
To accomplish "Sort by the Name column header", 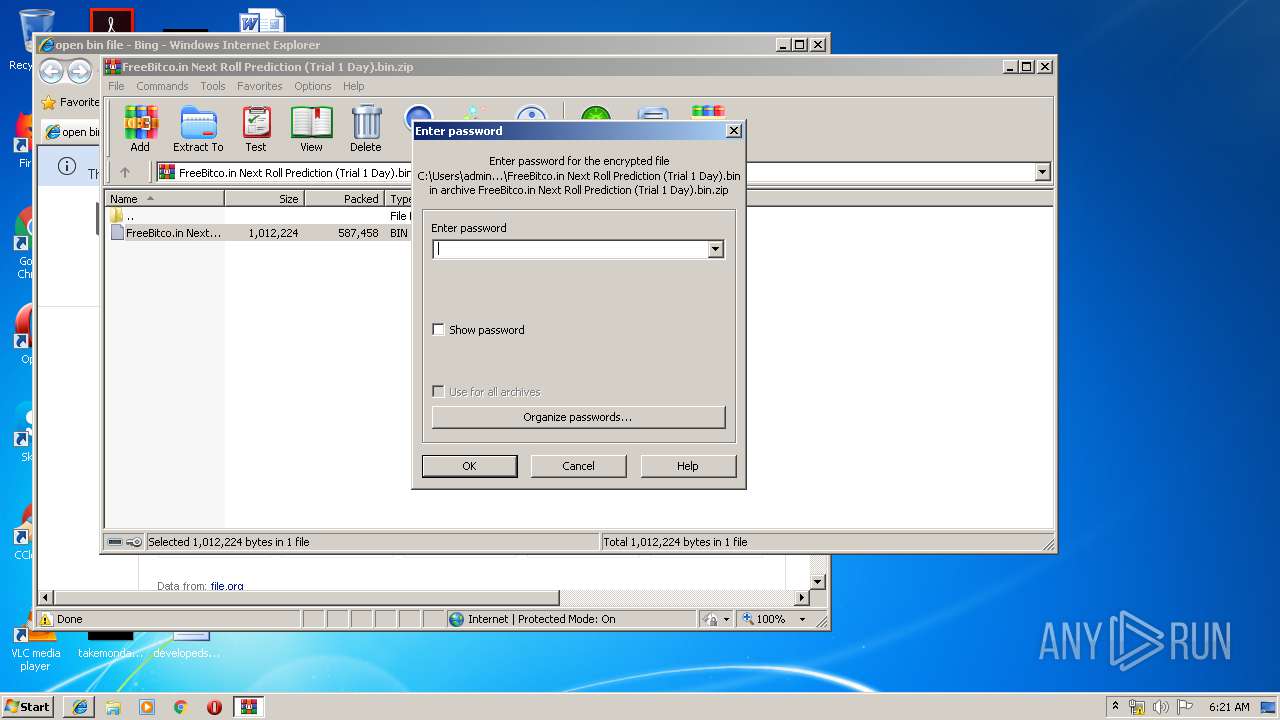I will point(164,199).
